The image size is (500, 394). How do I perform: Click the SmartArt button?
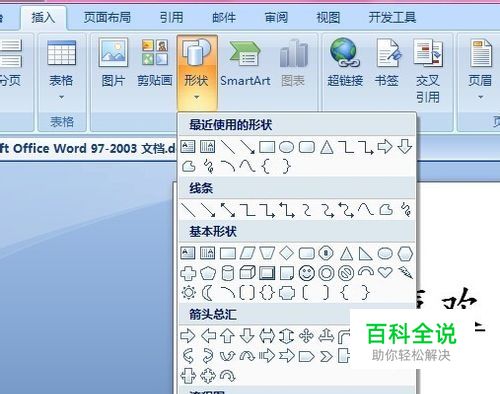[x=246, y=64]
